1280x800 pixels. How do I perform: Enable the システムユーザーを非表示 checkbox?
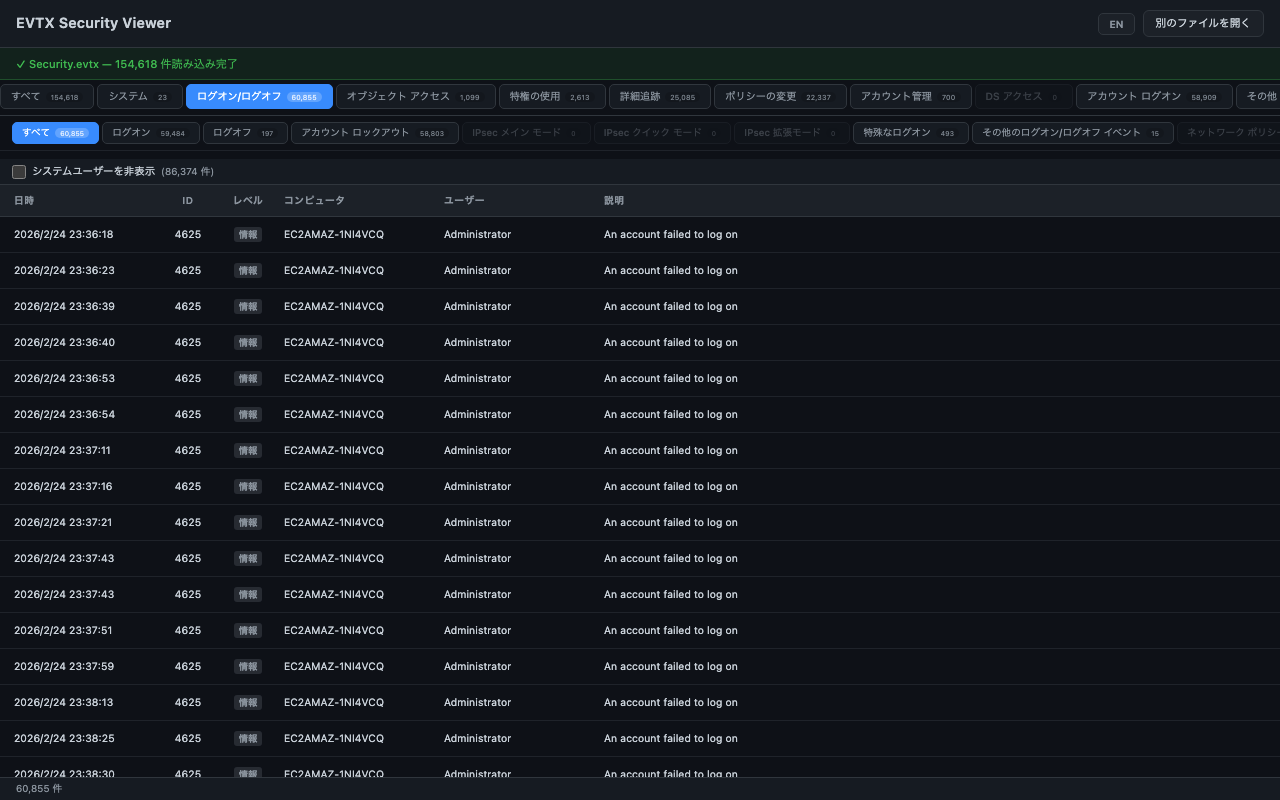click(19, 172)
